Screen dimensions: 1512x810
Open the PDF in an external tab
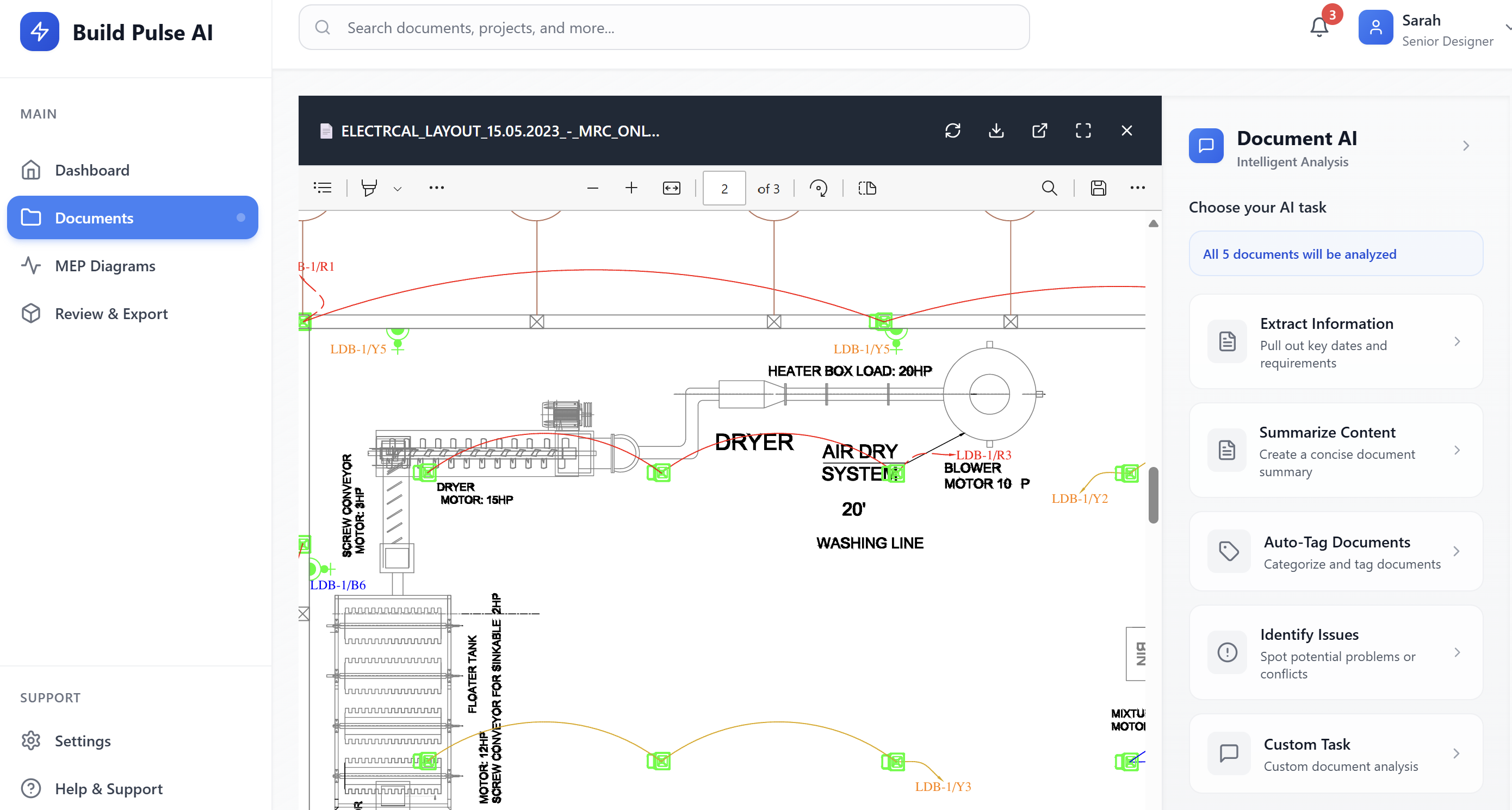tap(1039, 130)
